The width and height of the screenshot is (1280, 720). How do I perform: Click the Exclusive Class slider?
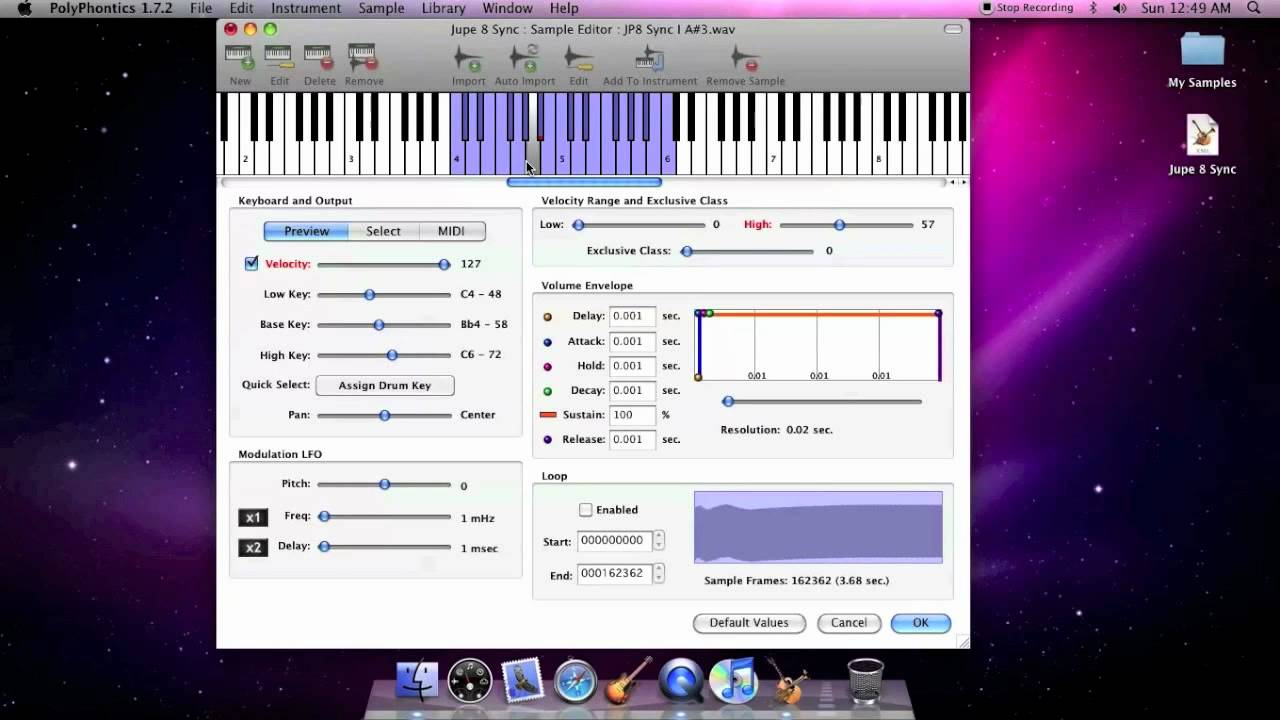click(747, 251)
